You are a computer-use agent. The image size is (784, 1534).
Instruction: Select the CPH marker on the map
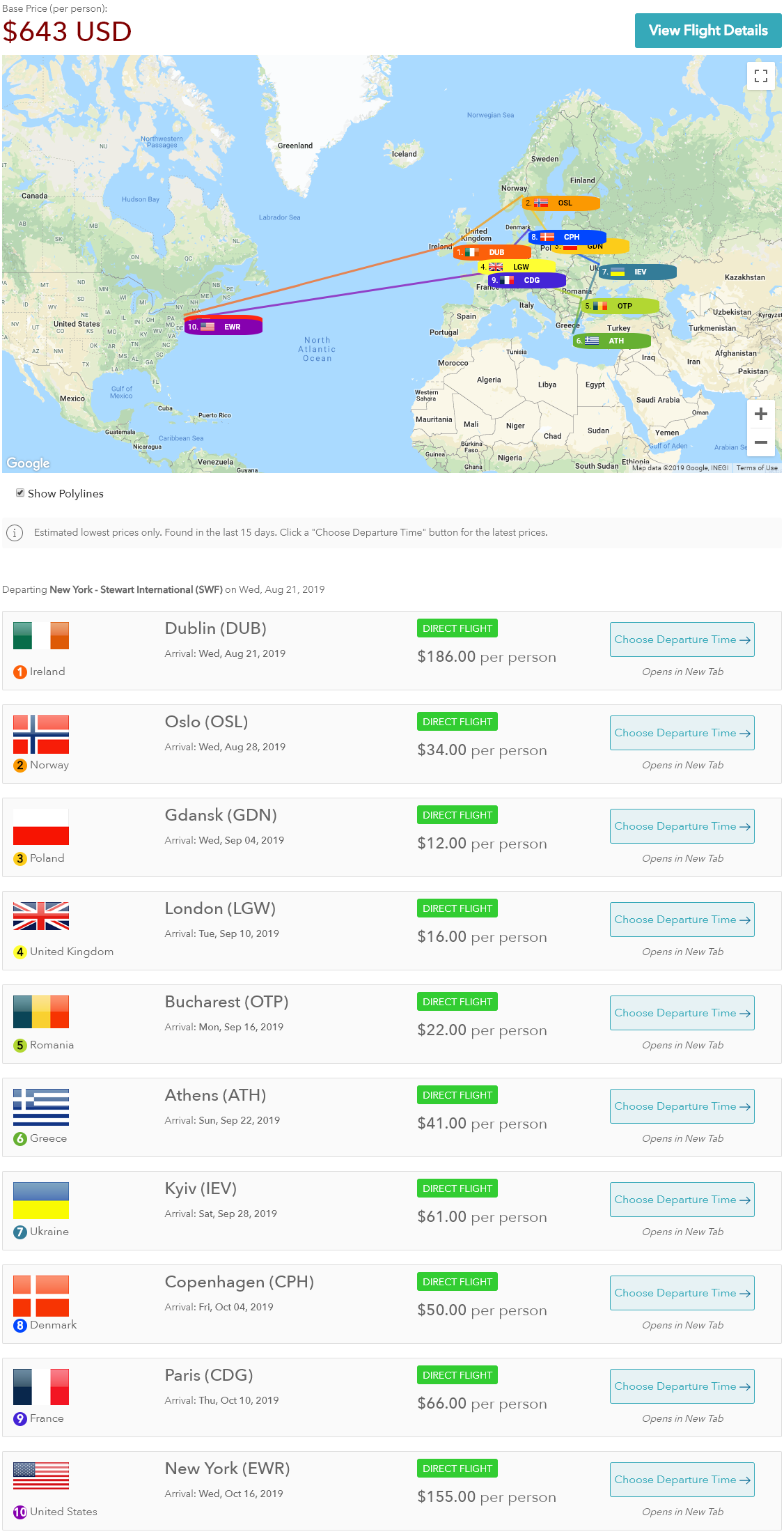pyautogui.click(x=567, y=237)
